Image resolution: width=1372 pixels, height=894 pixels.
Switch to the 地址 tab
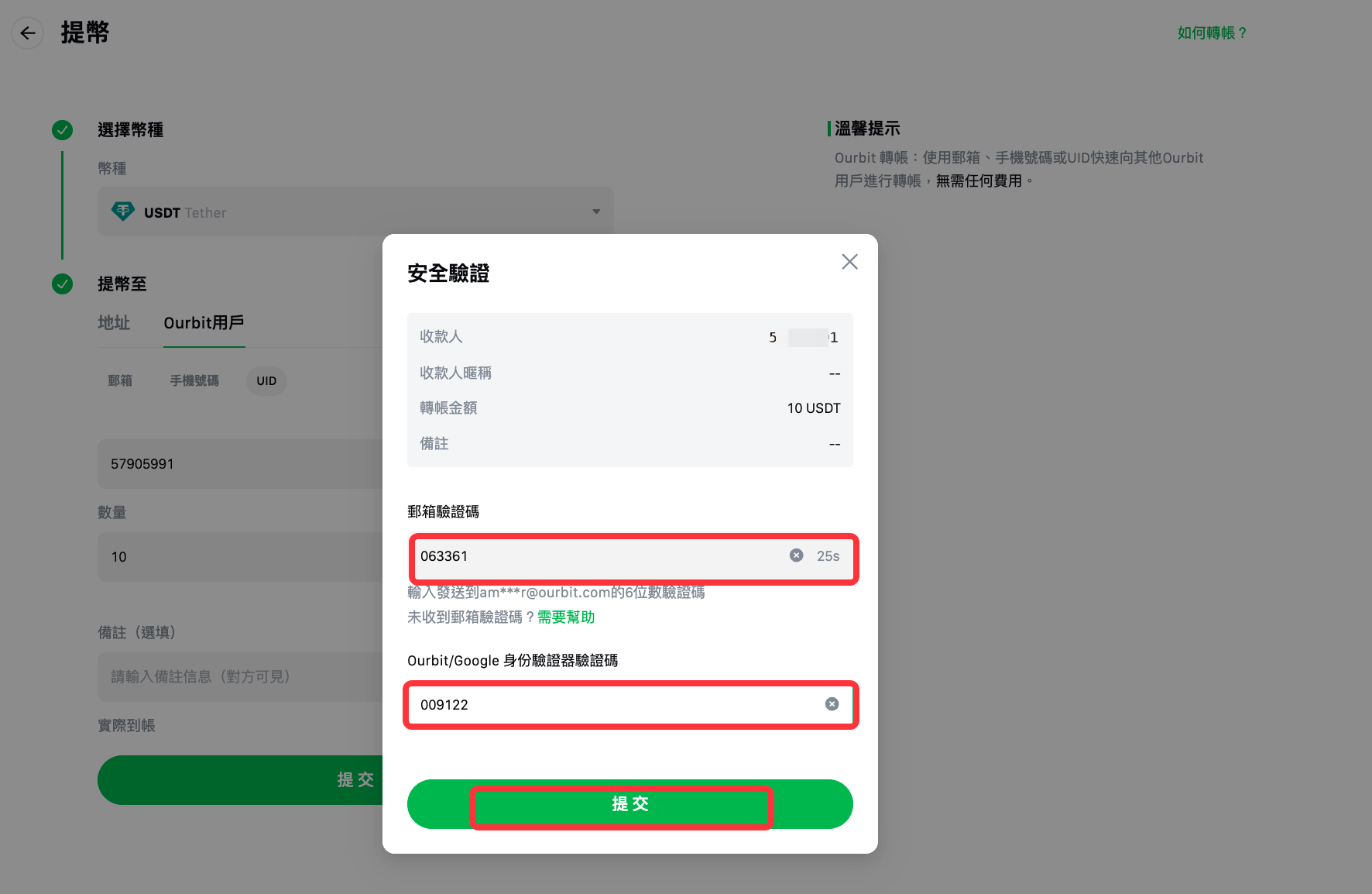point(114,323)
